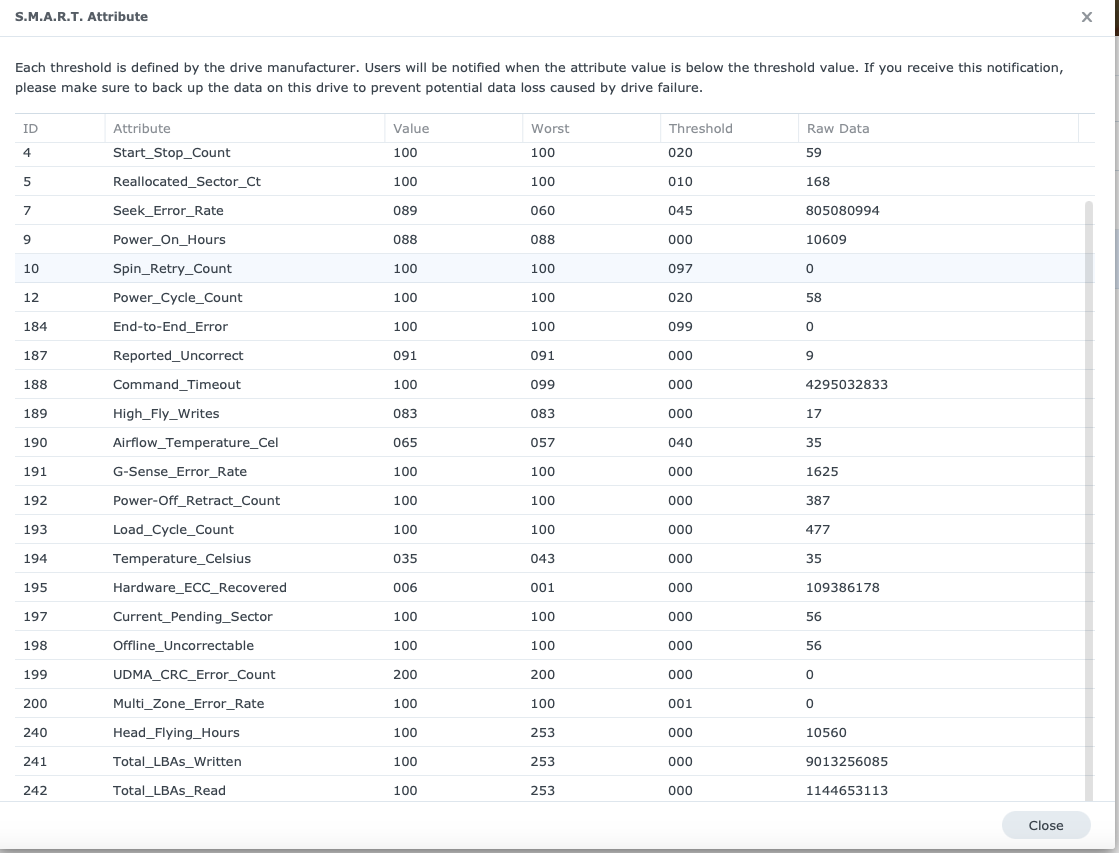Click worst value 043 in Temperature_Celsius row

click(542, 558)
